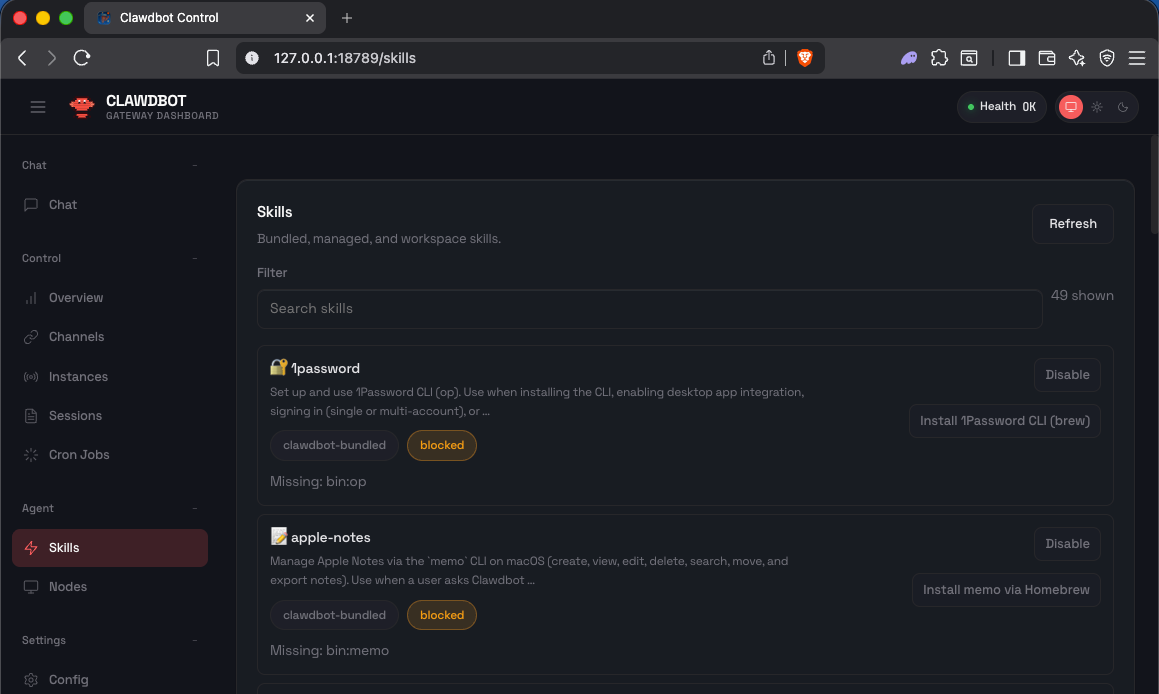Click the 1password lock icon

279,367
